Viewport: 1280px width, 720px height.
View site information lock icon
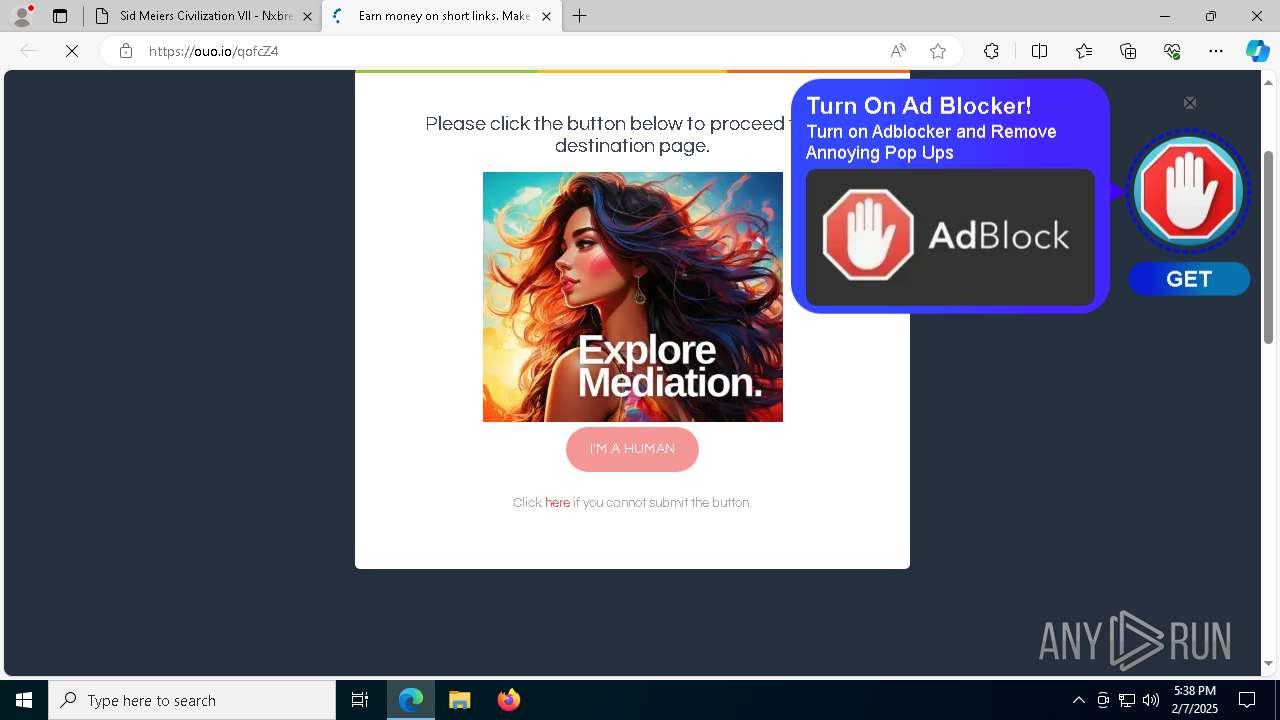tap(125, 51)
